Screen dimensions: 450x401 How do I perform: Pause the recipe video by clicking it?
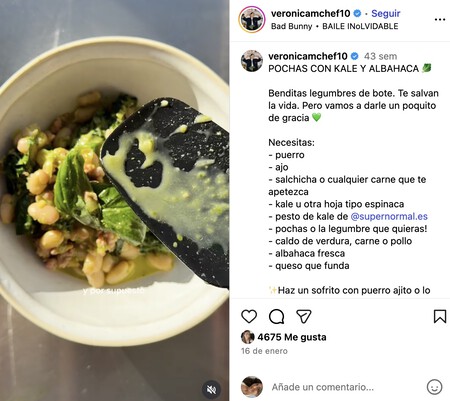point(114,200)
